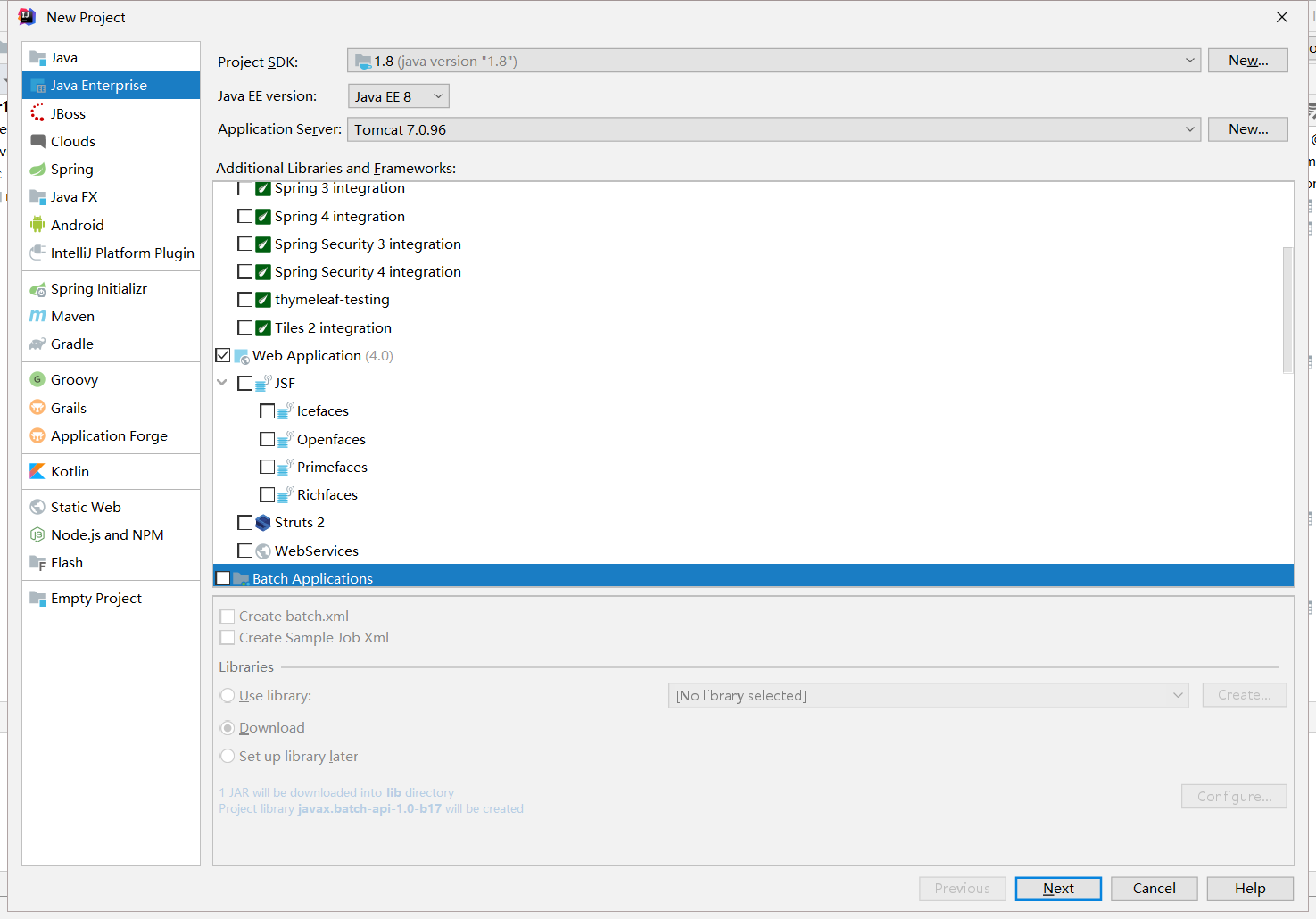
Task: Click the Flash folder icon
Action: [x=37, y=563]
